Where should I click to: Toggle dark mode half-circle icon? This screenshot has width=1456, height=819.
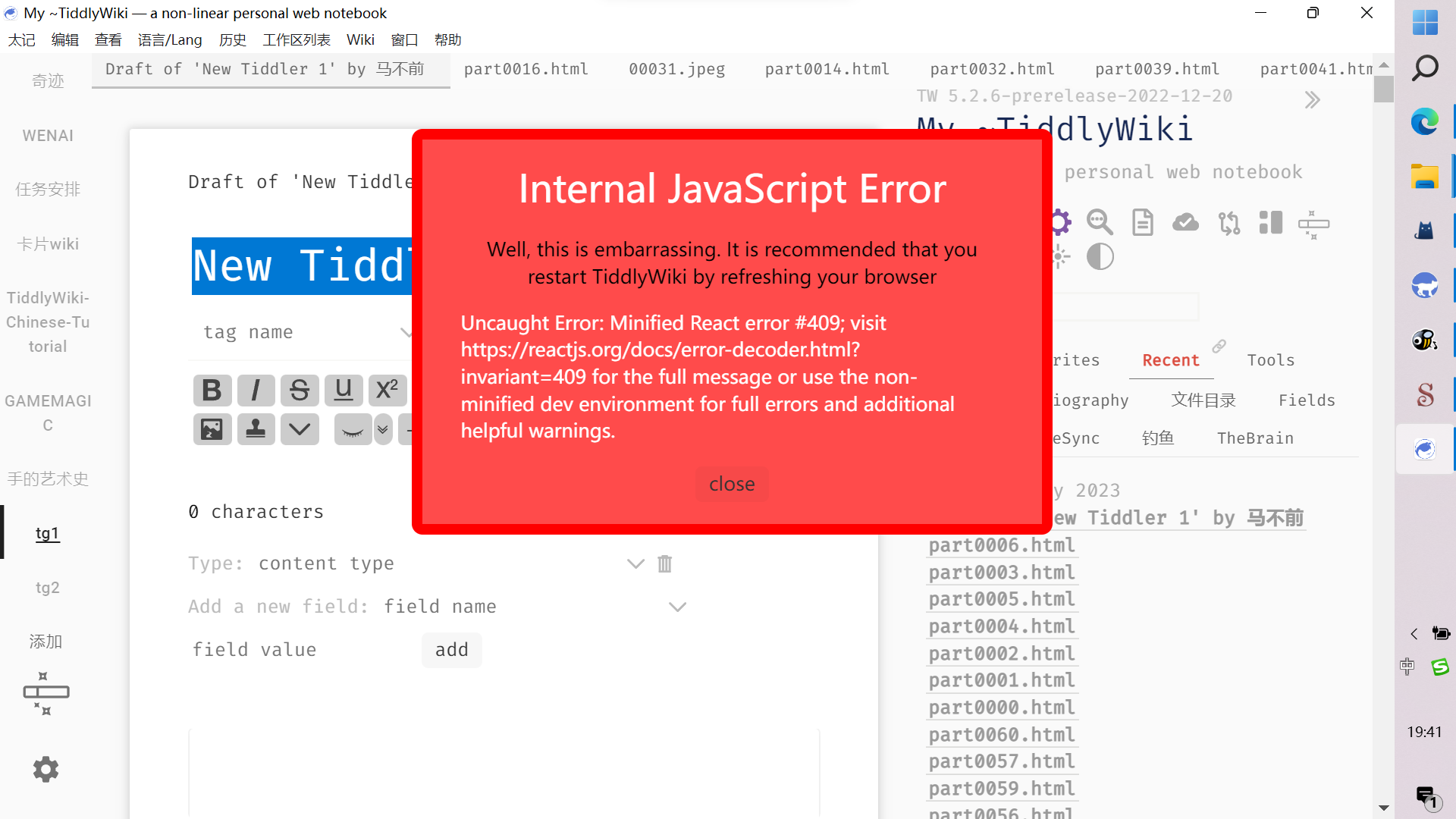(x=1100, y=257)
